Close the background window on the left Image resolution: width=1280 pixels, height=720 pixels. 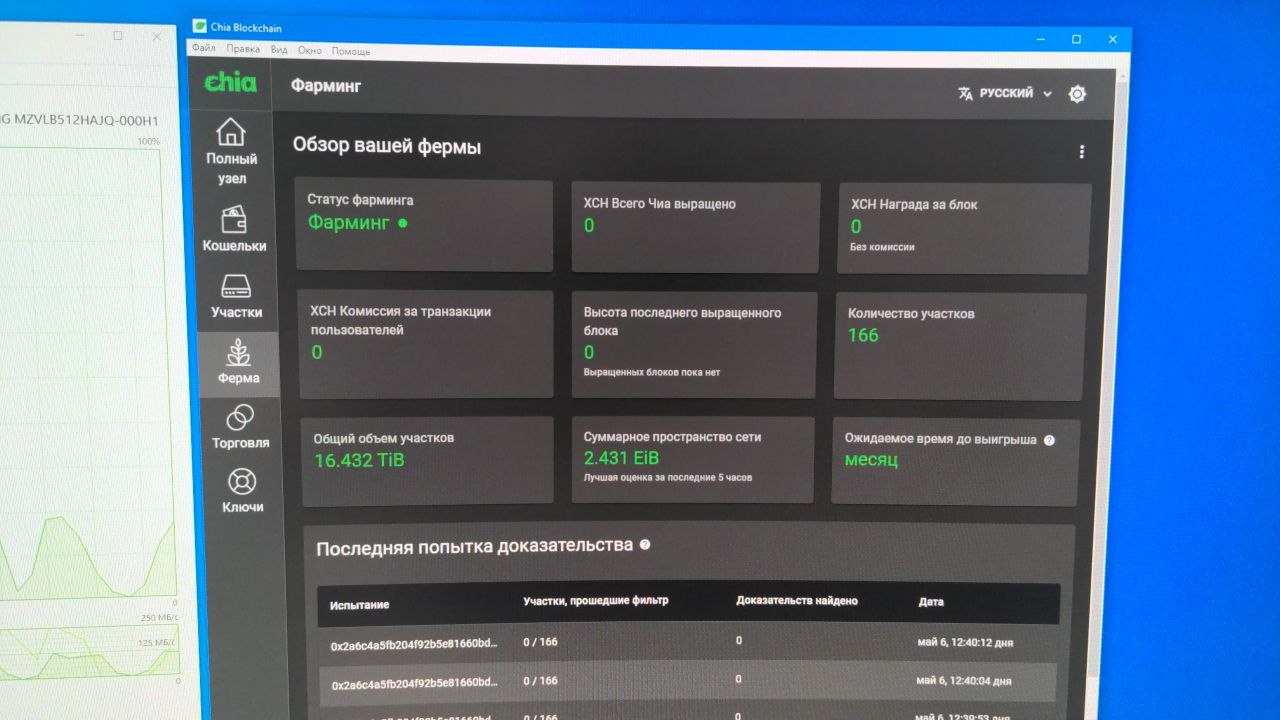coord(157,36)
